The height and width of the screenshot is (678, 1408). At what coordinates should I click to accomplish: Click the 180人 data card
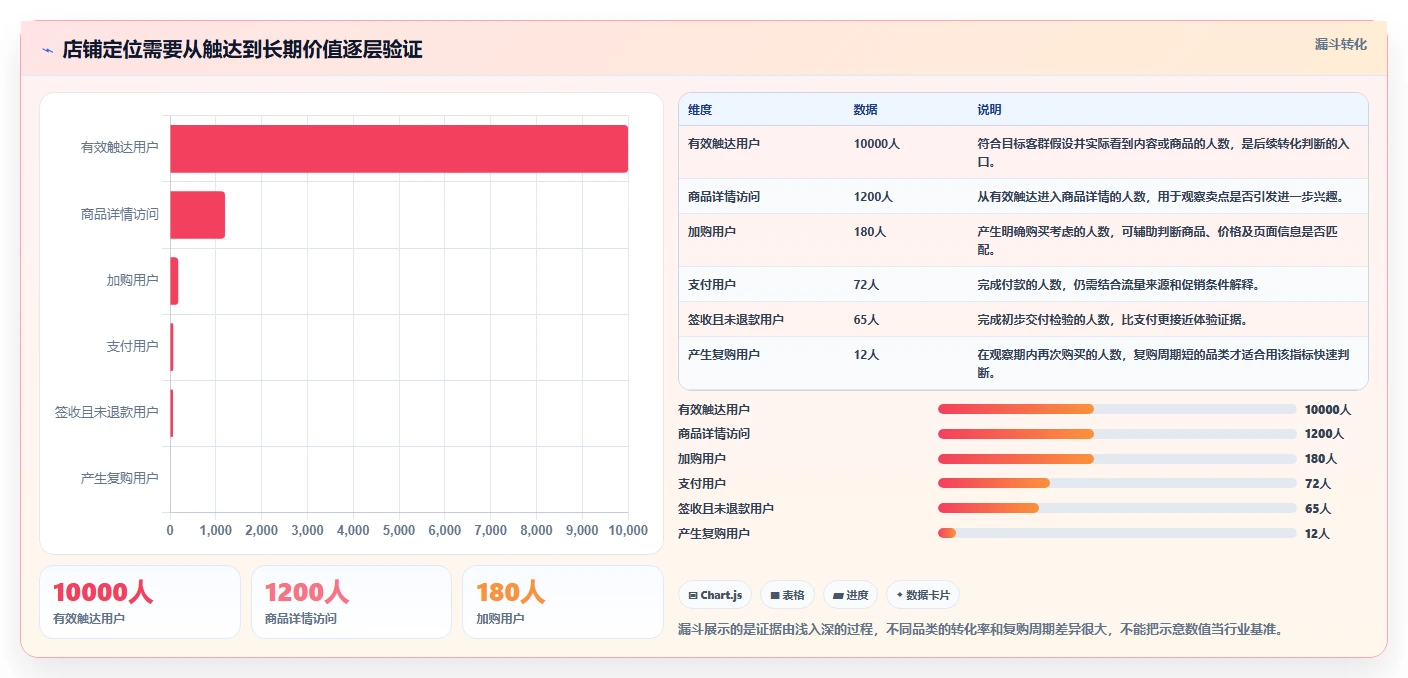pos(563,602)
